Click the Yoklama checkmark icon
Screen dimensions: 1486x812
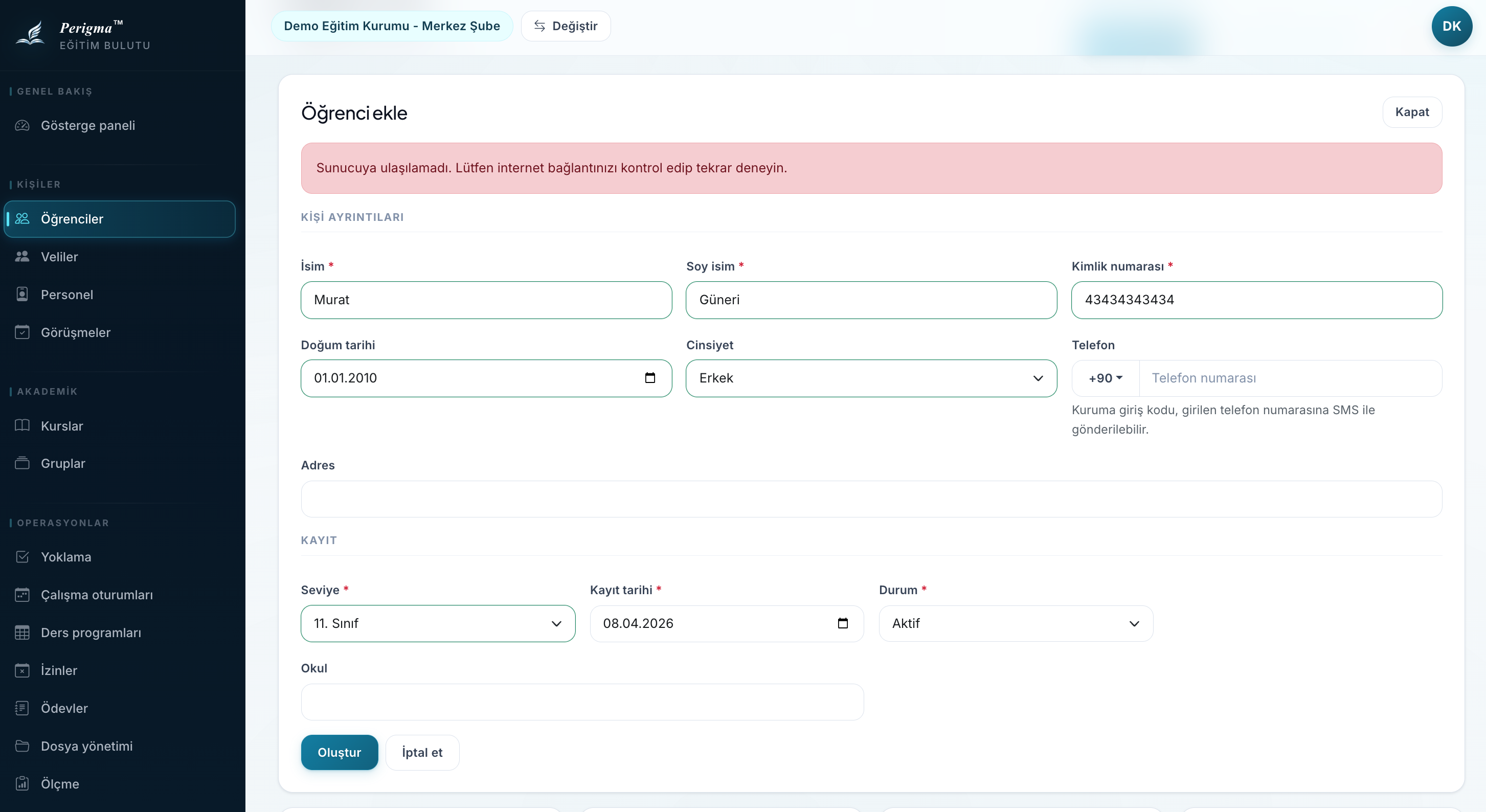22,556
